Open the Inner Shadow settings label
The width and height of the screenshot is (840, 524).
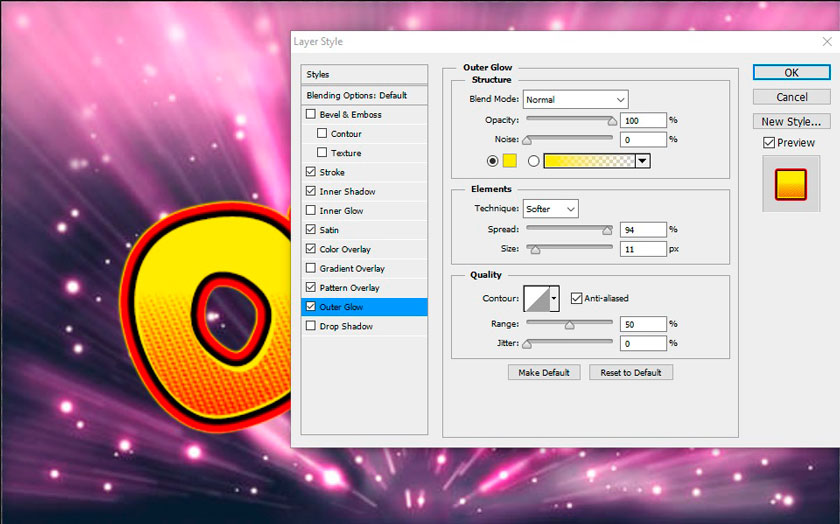tap(347, 191)
